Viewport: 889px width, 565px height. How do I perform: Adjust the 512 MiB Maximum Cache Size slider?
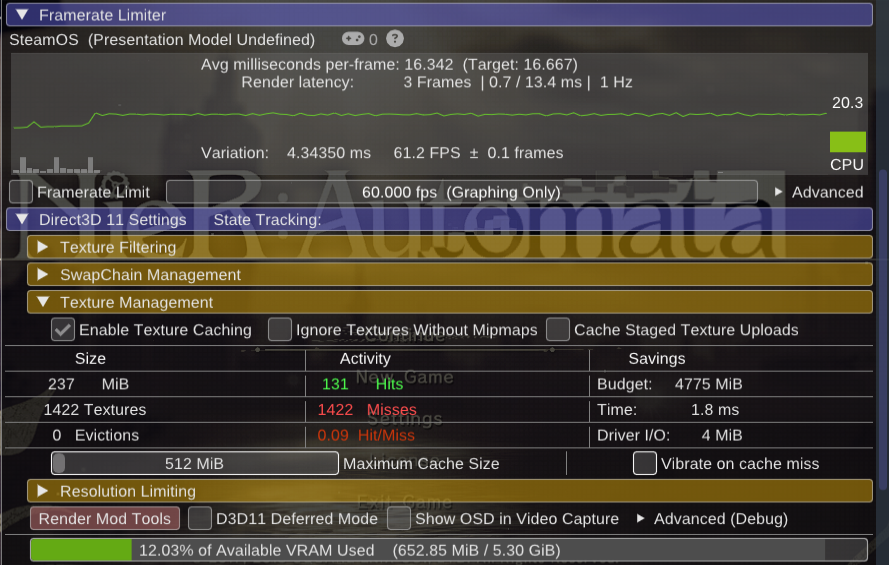(194, 463)
